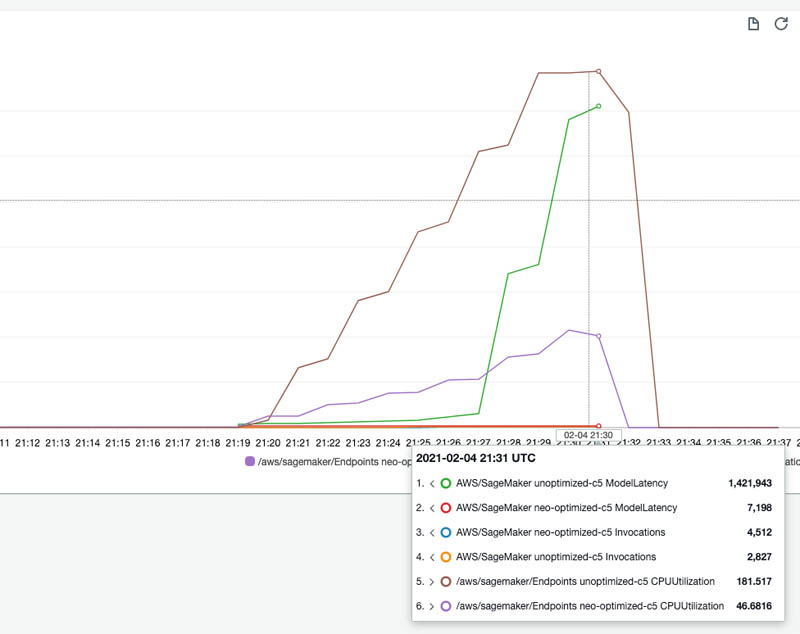The image size is (800, 634).
Task: Click the 21:20 x-axis label
Action: click(x=268, y=443)
